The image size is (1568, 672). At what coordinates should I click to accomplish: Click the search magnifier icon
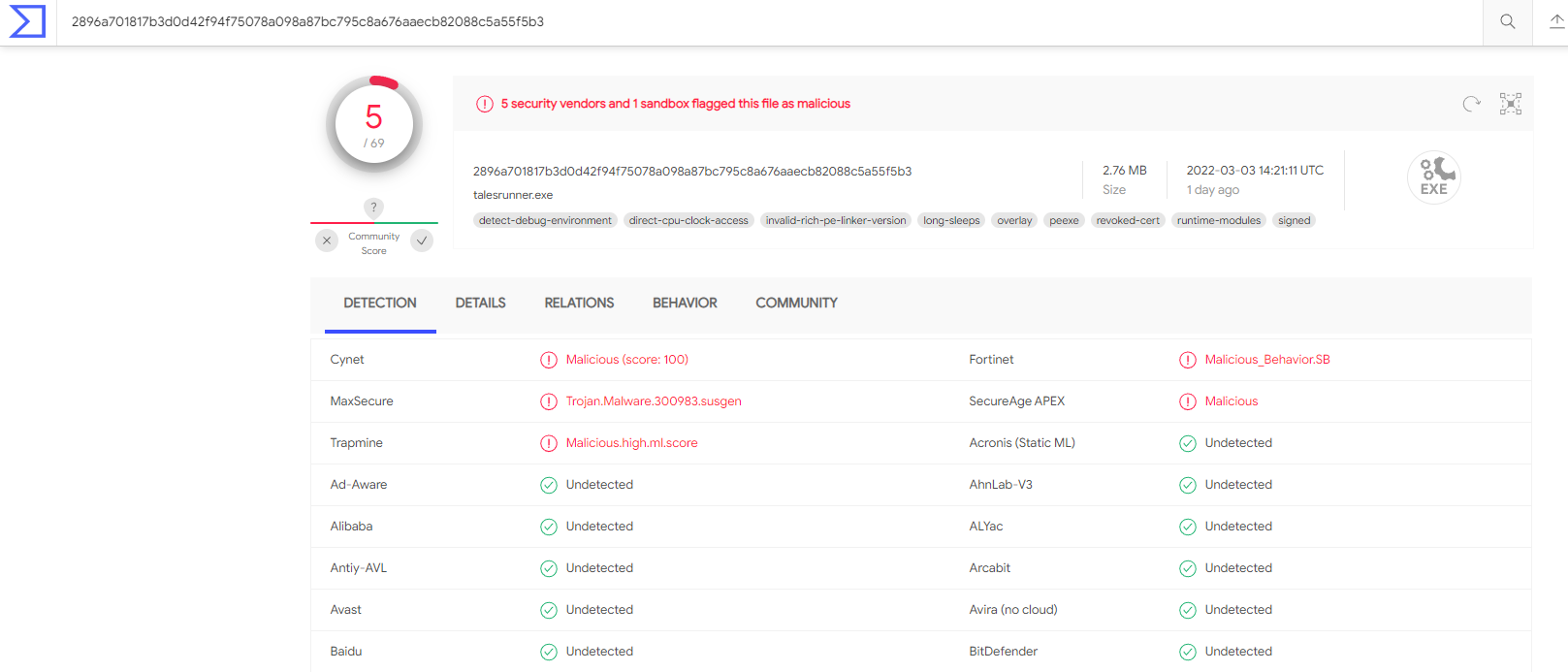coord(1507,21)
